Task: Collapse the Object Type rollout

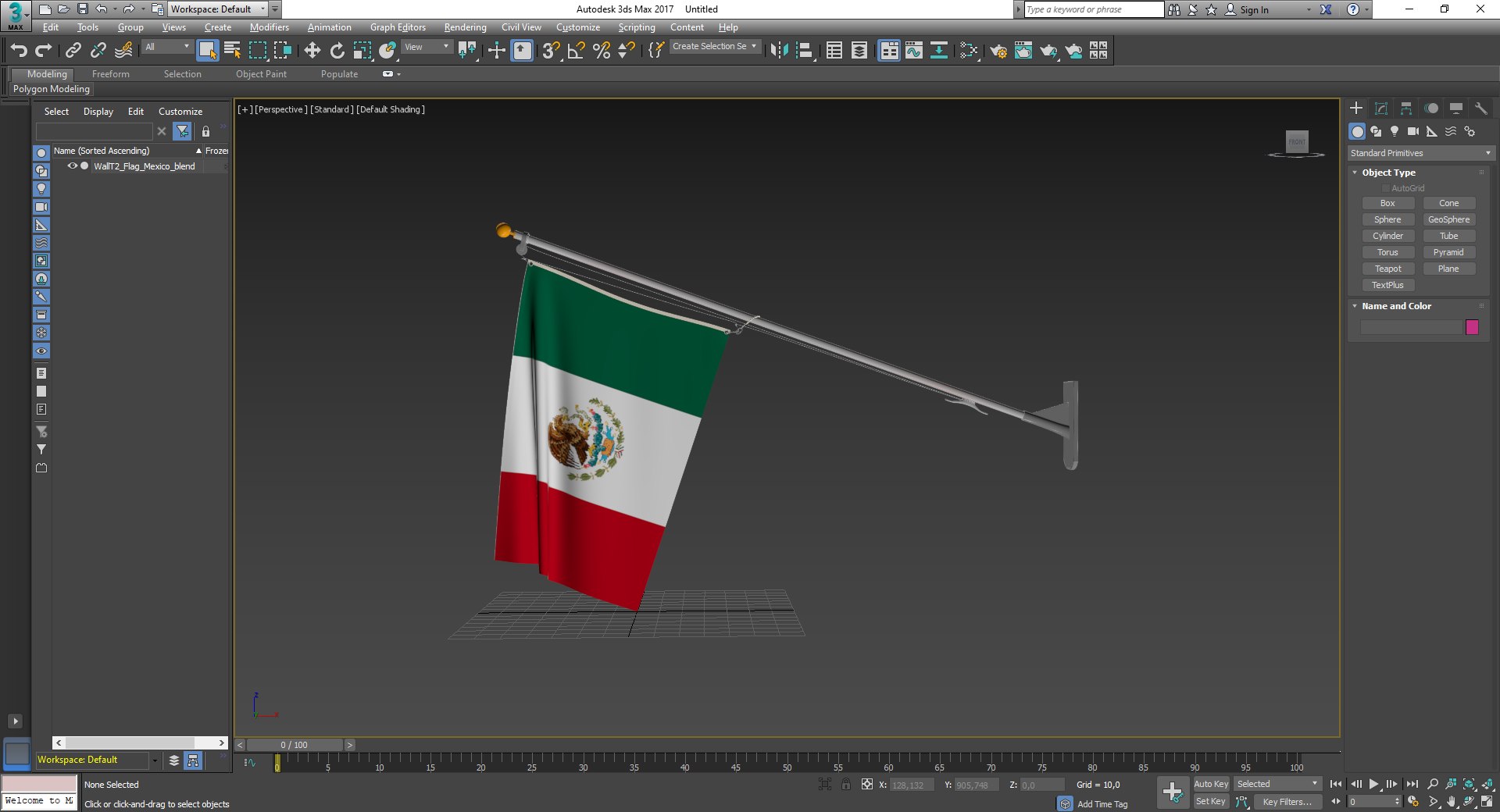Action: (1388, 173)
